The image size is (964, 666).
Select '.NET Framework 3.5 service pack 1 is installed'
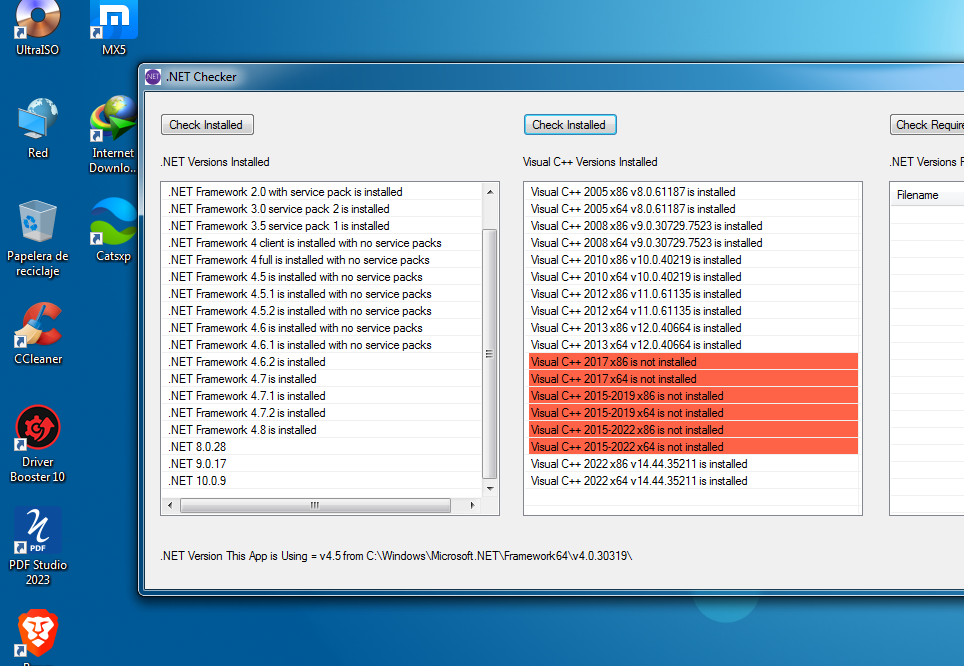[x=322, y=226]
